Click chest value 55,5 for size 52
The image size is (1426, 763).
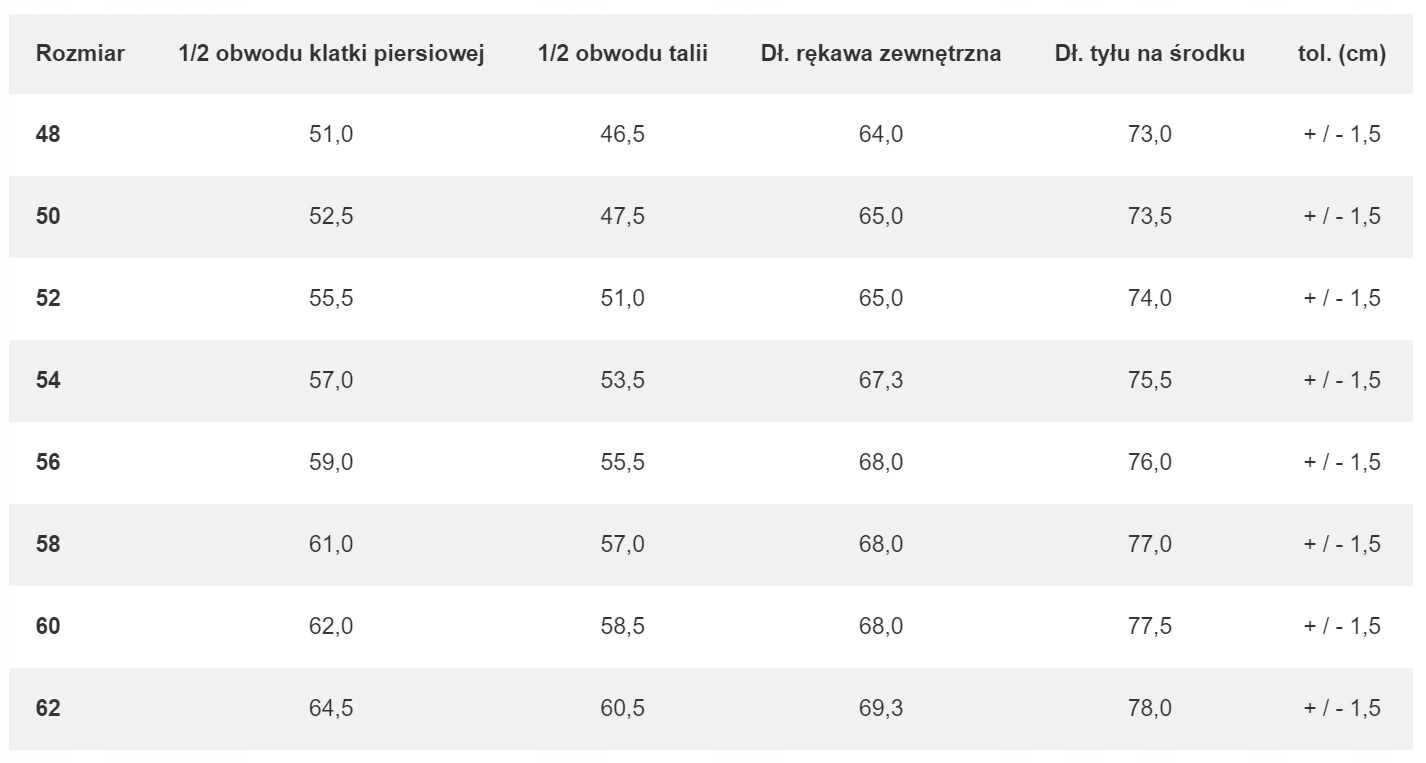pos(331,298)
